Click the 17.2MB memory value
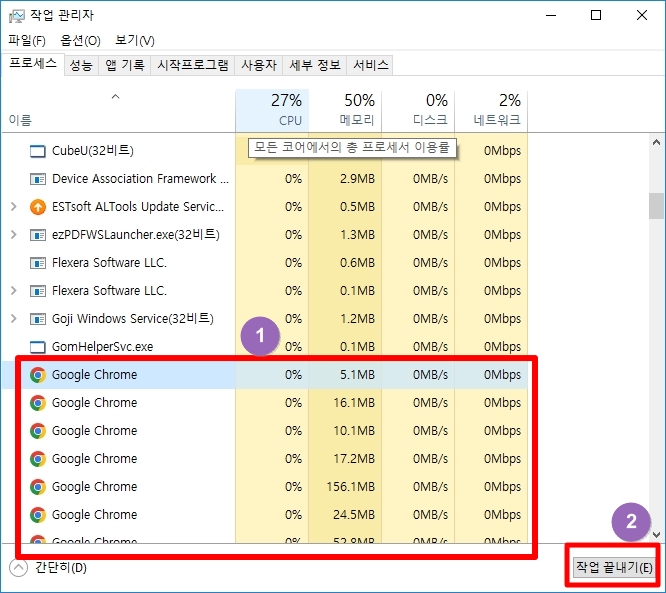The width and height of the screenshot is (666, 593). click(354, 459)
